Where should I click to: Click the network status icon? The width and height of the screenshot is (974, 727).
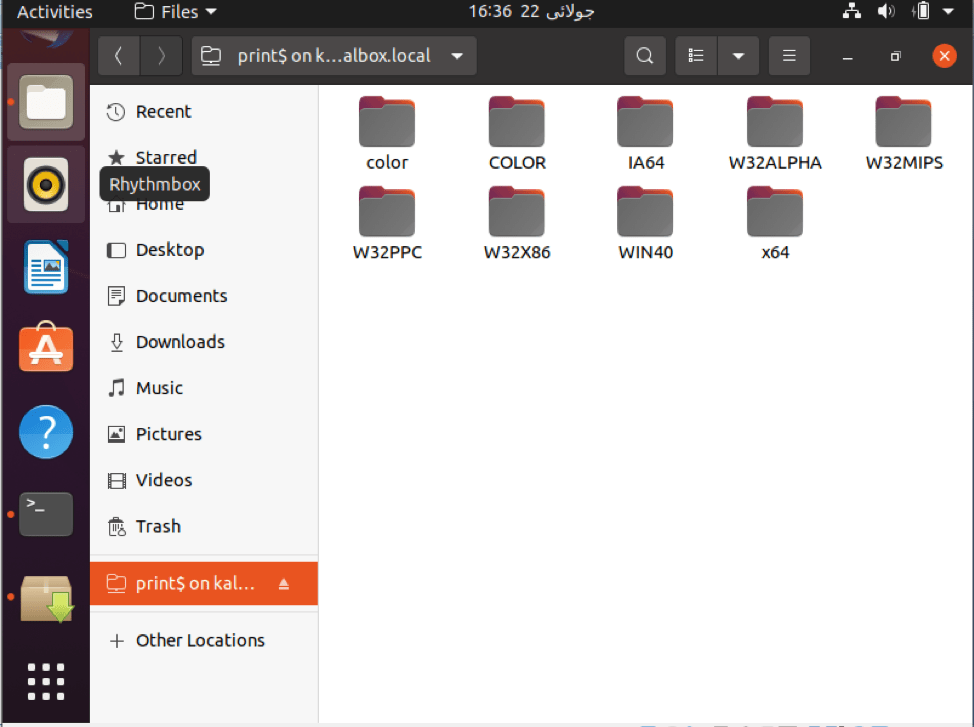click(x=852, y=11)
